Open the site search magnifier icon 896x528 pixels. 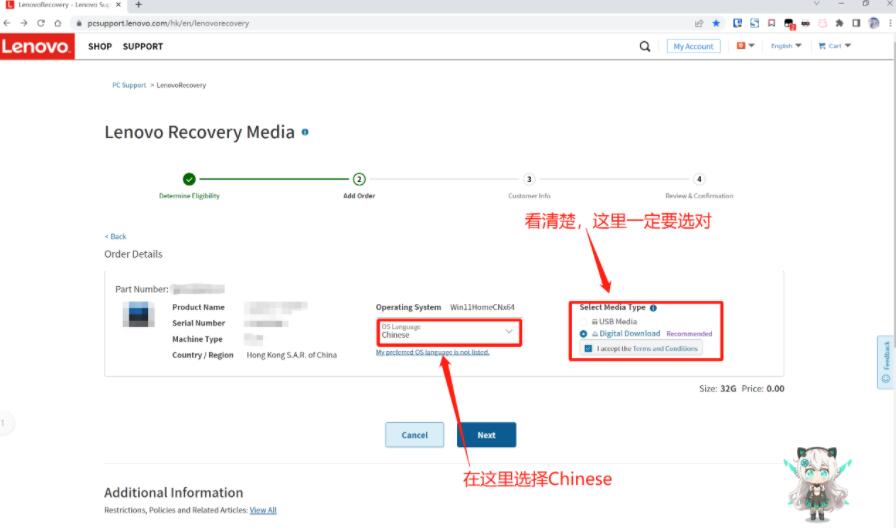point(645,46)
